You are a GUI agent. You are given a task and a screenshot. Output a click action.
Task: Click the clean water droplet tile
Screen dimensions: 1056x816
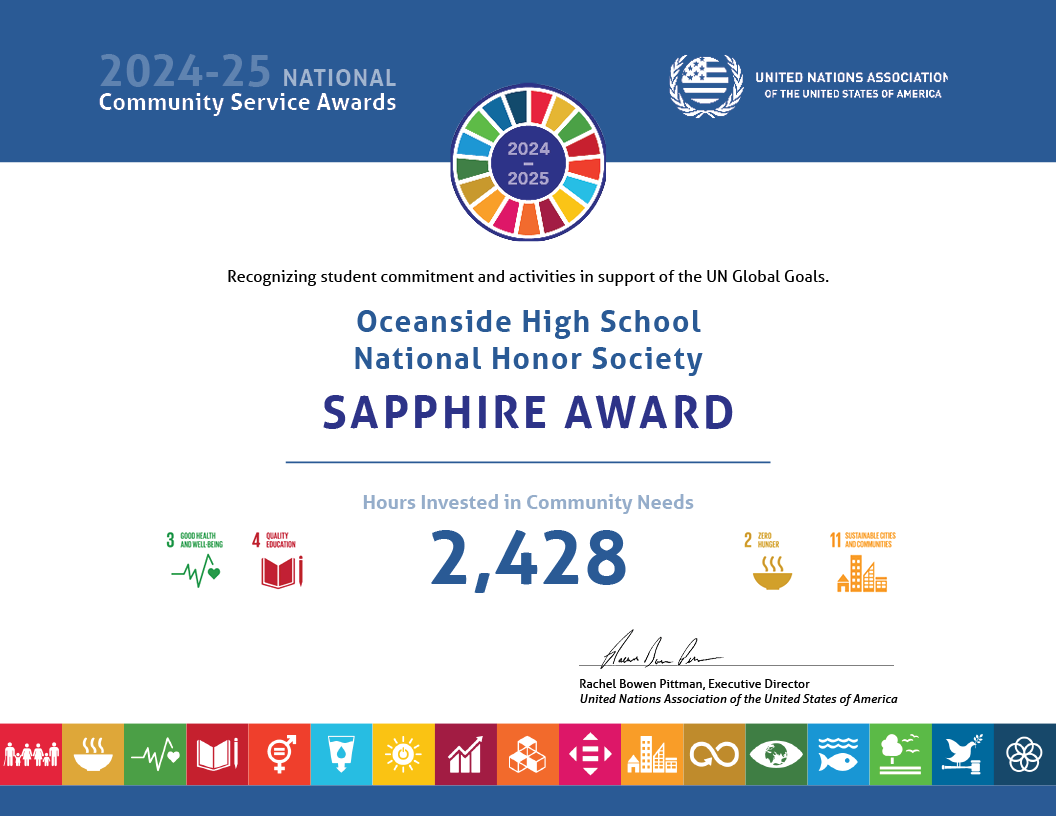[341, 754]
